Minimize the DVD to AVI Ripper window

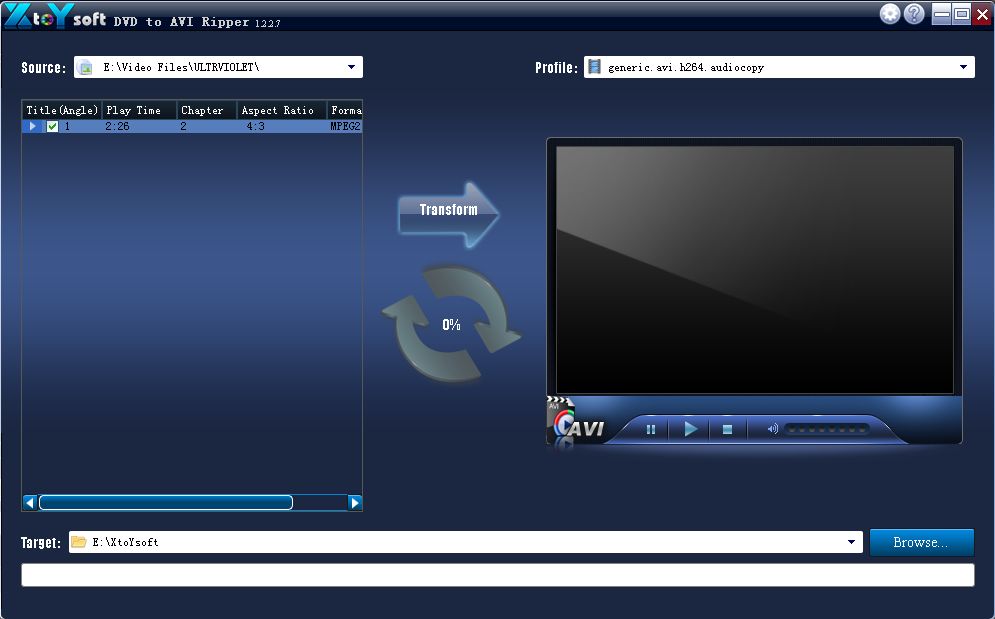pyautogui.click(x=942, y=14)
